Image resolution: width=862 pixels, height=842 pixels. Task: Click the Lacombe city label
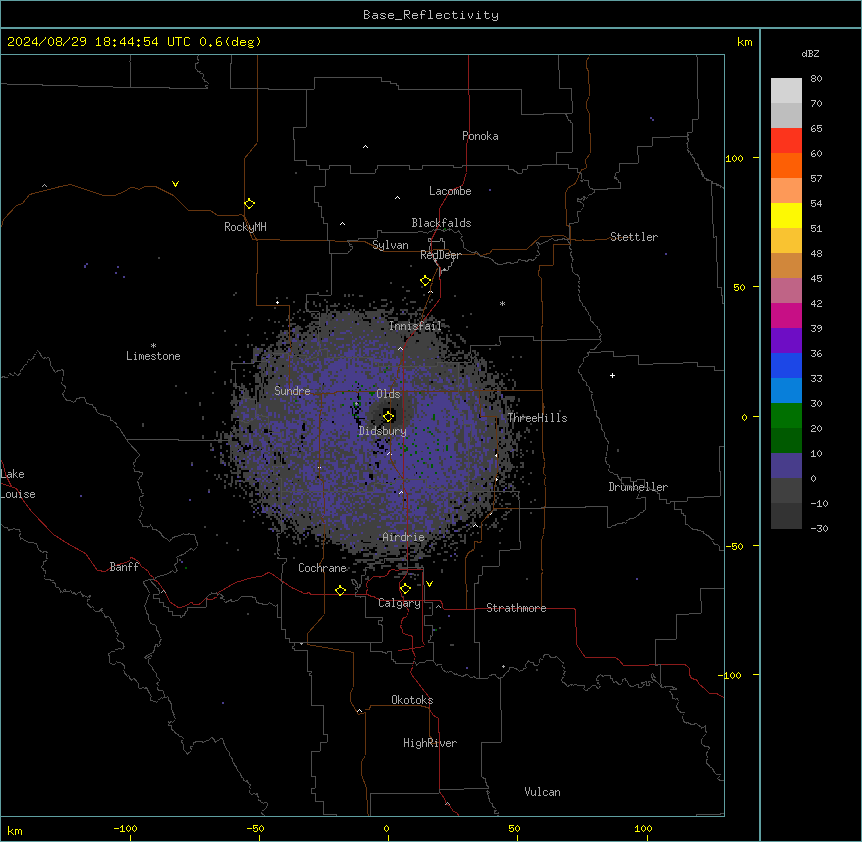450,191
